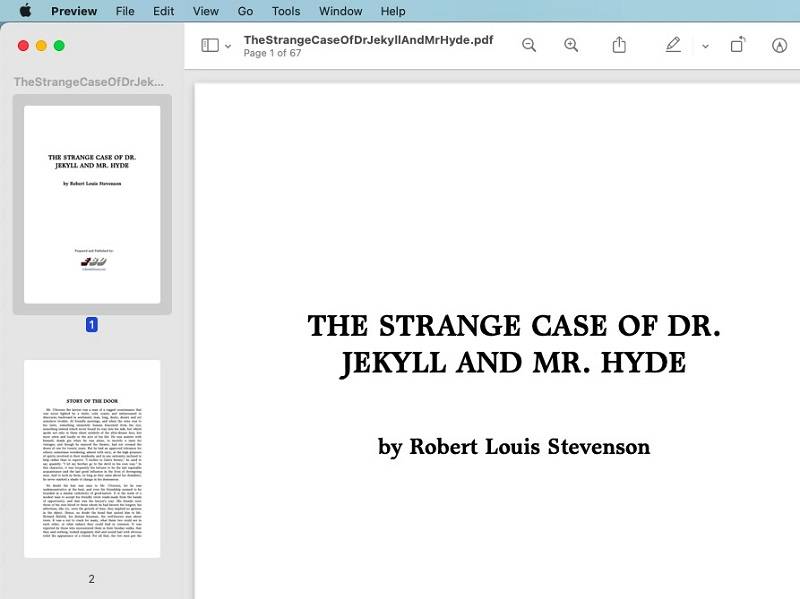Click the Share button in toolbar
The width and height of the screenshot is (800, 599).
point(619,45)
